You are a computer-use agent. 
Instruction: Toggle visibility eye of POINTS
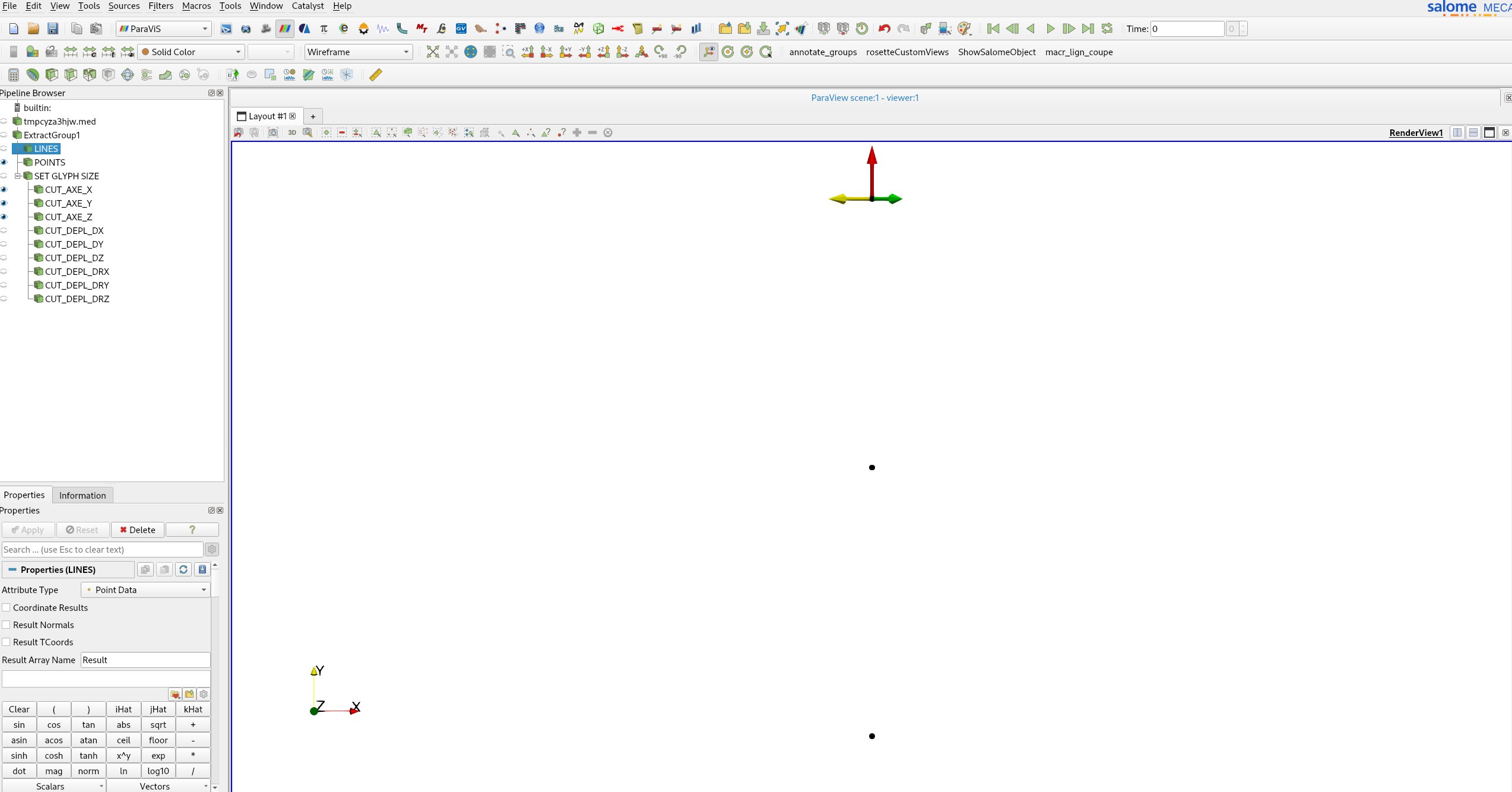4,162
